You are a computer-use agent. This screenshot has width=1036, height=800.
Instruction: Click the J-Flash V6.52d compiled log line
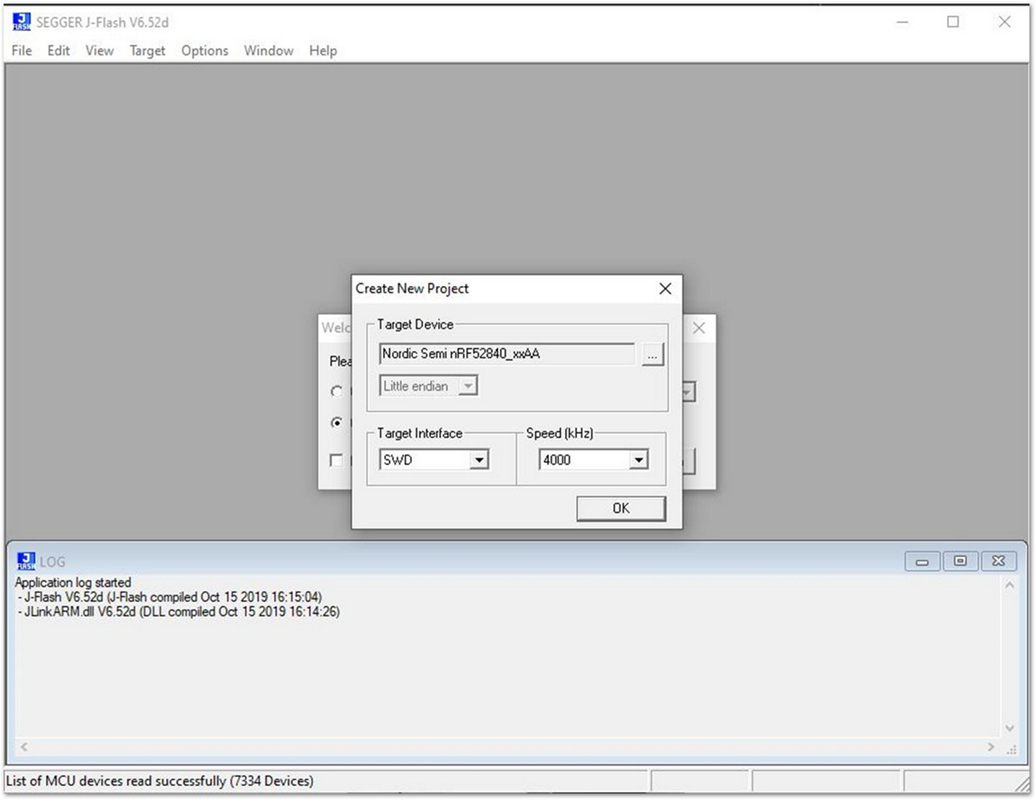tap(170, 597)
